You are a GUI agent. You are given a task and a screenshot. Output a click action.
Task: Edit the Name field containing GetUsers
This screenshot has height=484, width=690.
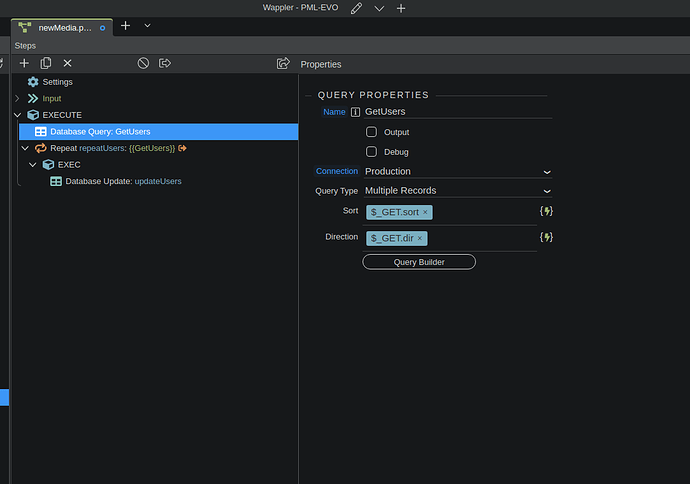458,112
